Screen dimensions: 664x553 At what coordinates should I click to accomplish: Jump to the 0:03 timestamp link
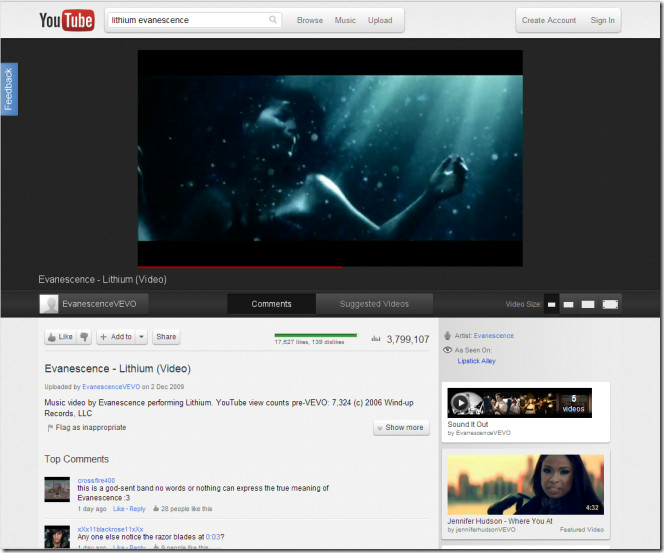tap(213, 537)
